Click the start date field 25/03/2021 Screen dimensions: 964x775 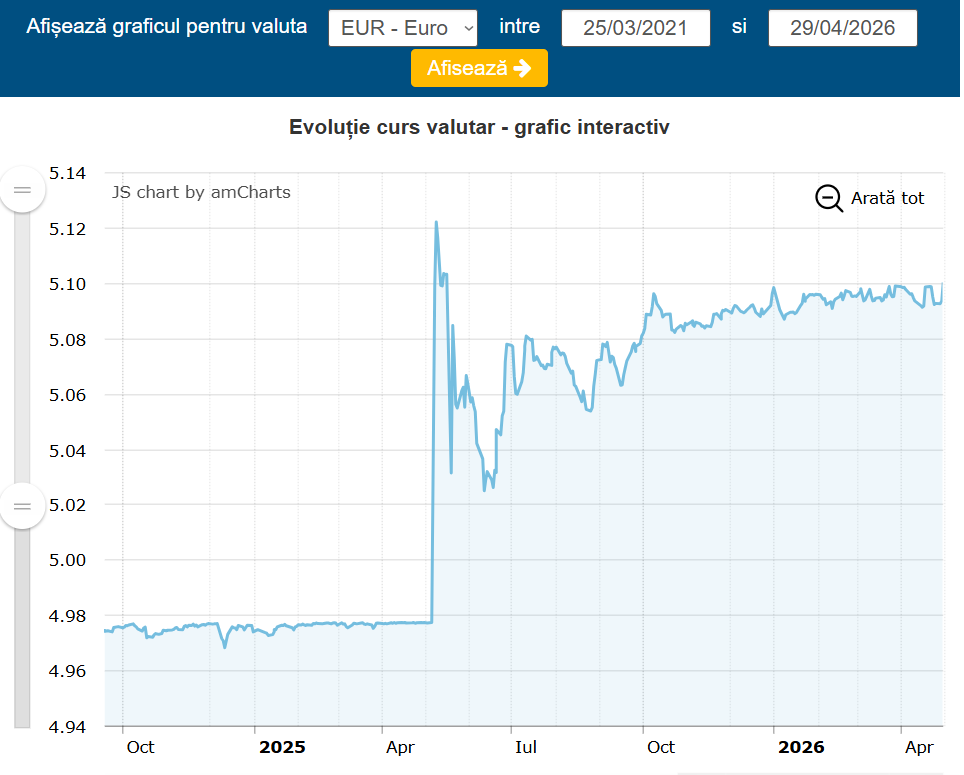[x=635, y=28]
